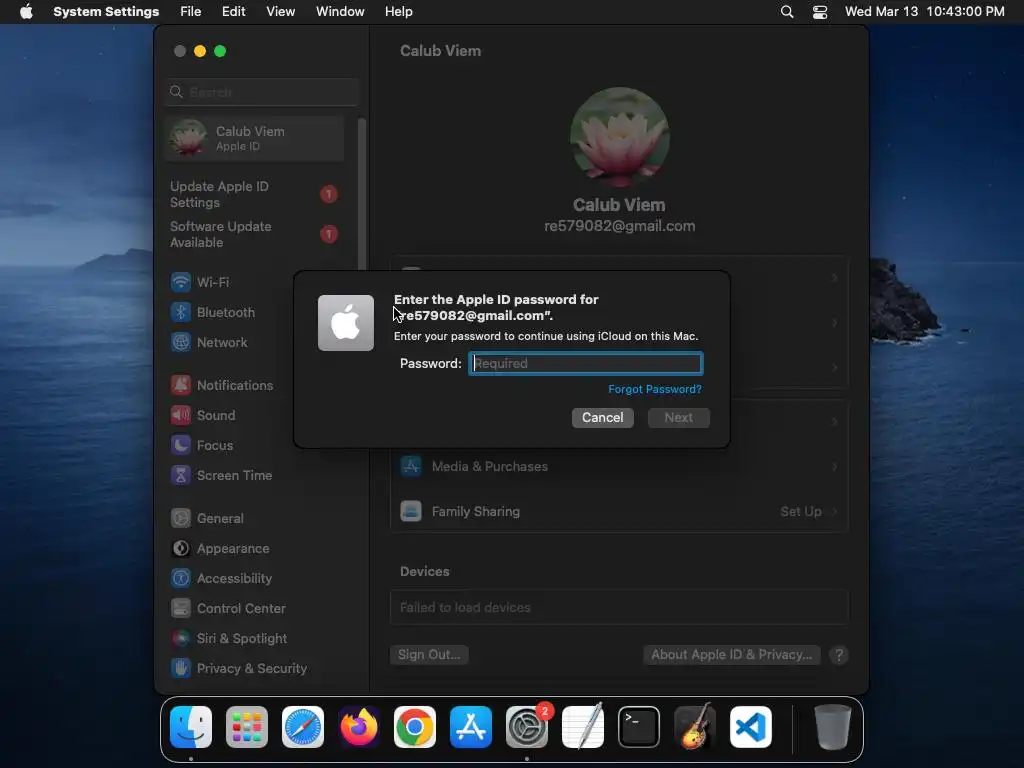
Task: Open the View menu
Action: point(280,12)
